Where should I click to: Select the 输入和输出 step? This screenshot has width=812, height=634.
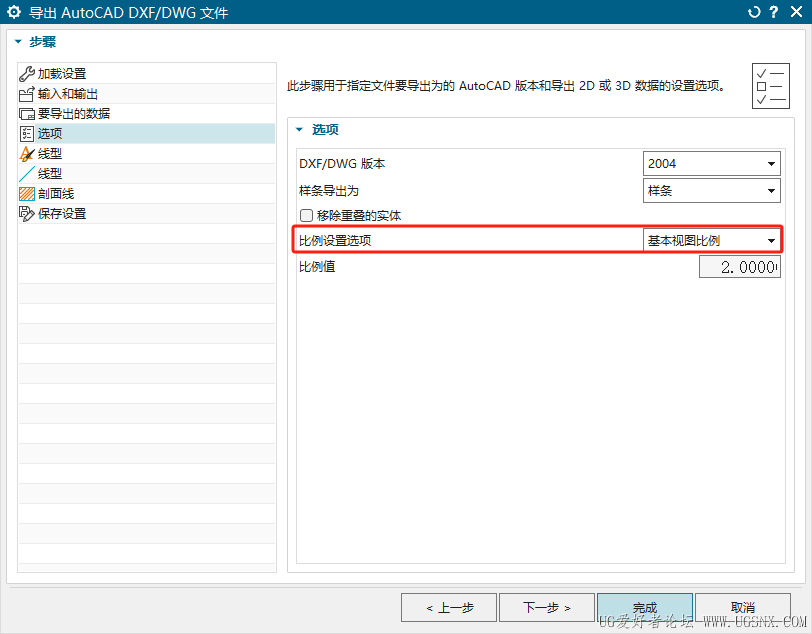147,94
